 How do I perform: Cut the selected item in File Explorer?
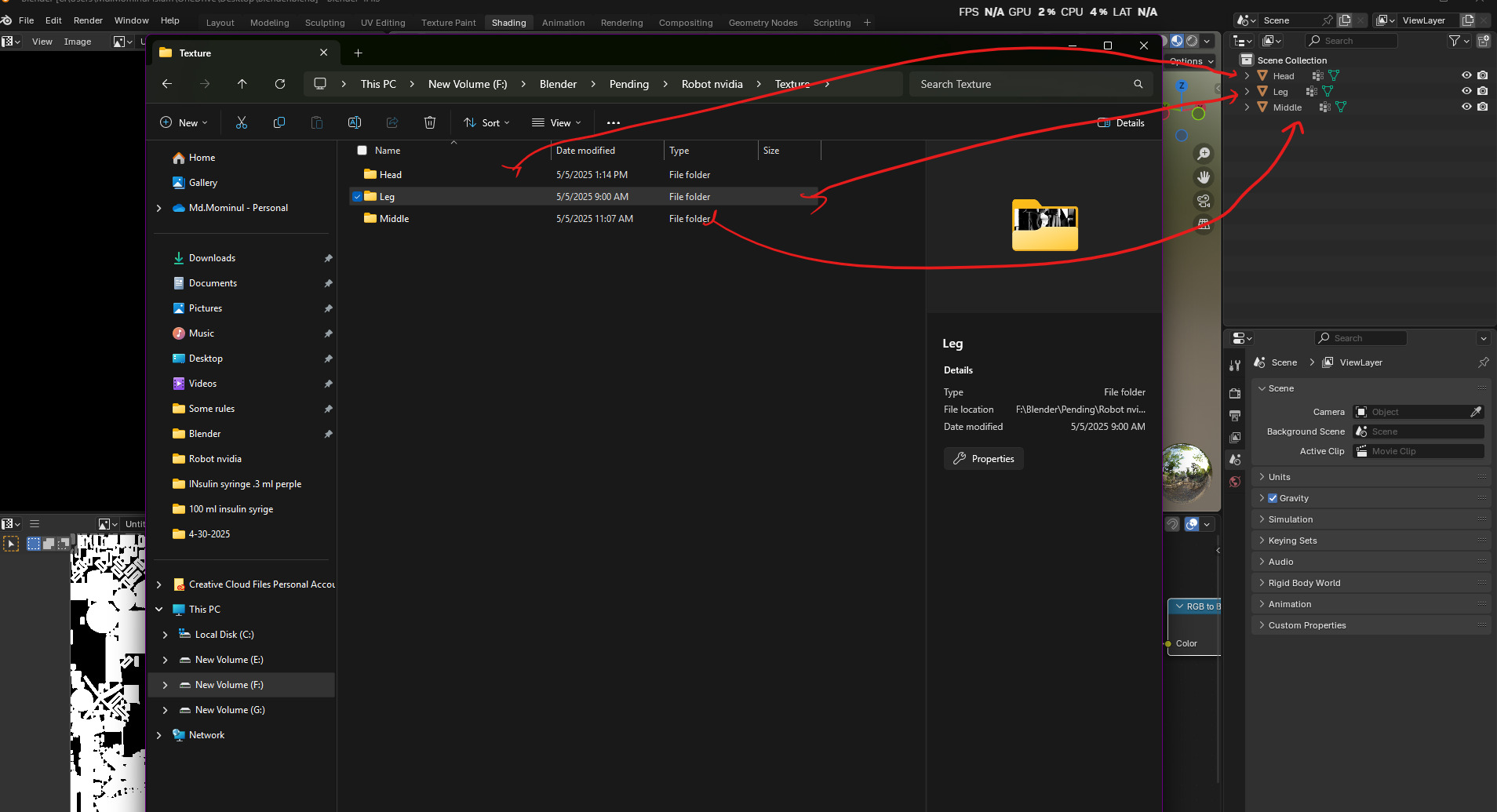pos(242,122)
